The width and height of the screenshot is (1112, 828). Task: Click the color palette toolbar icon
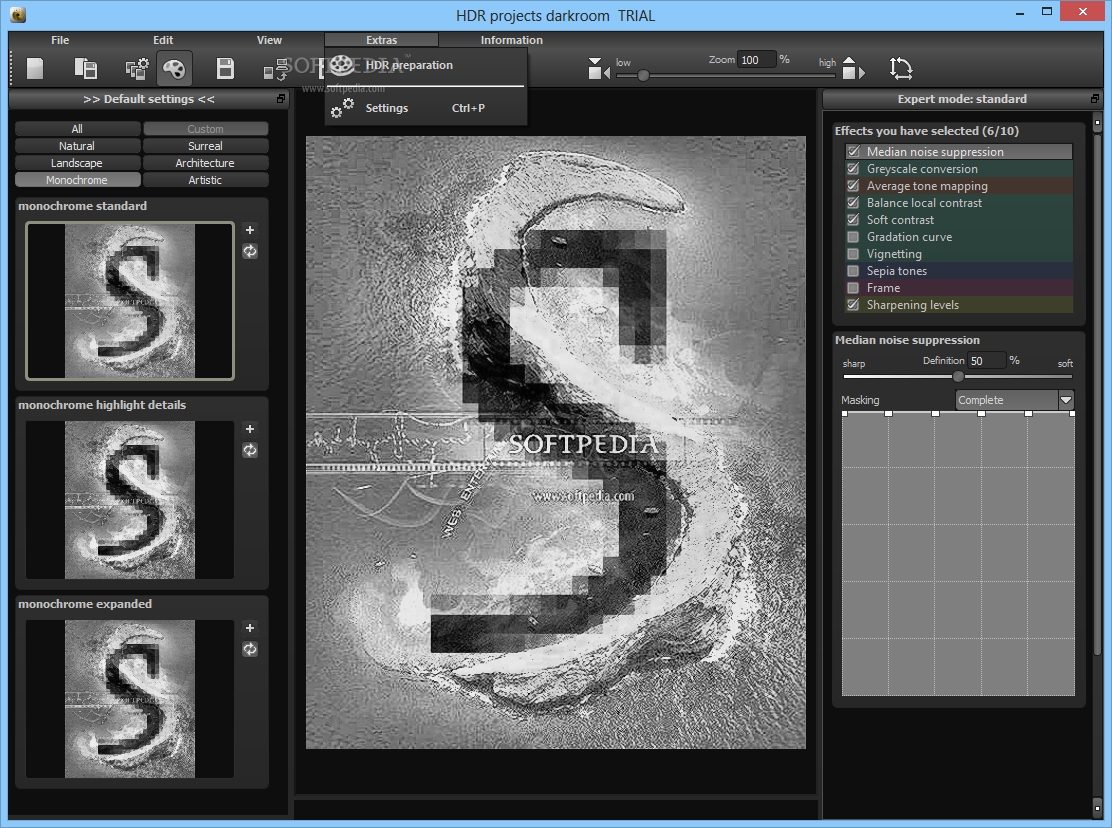click(x=174, y=69)
